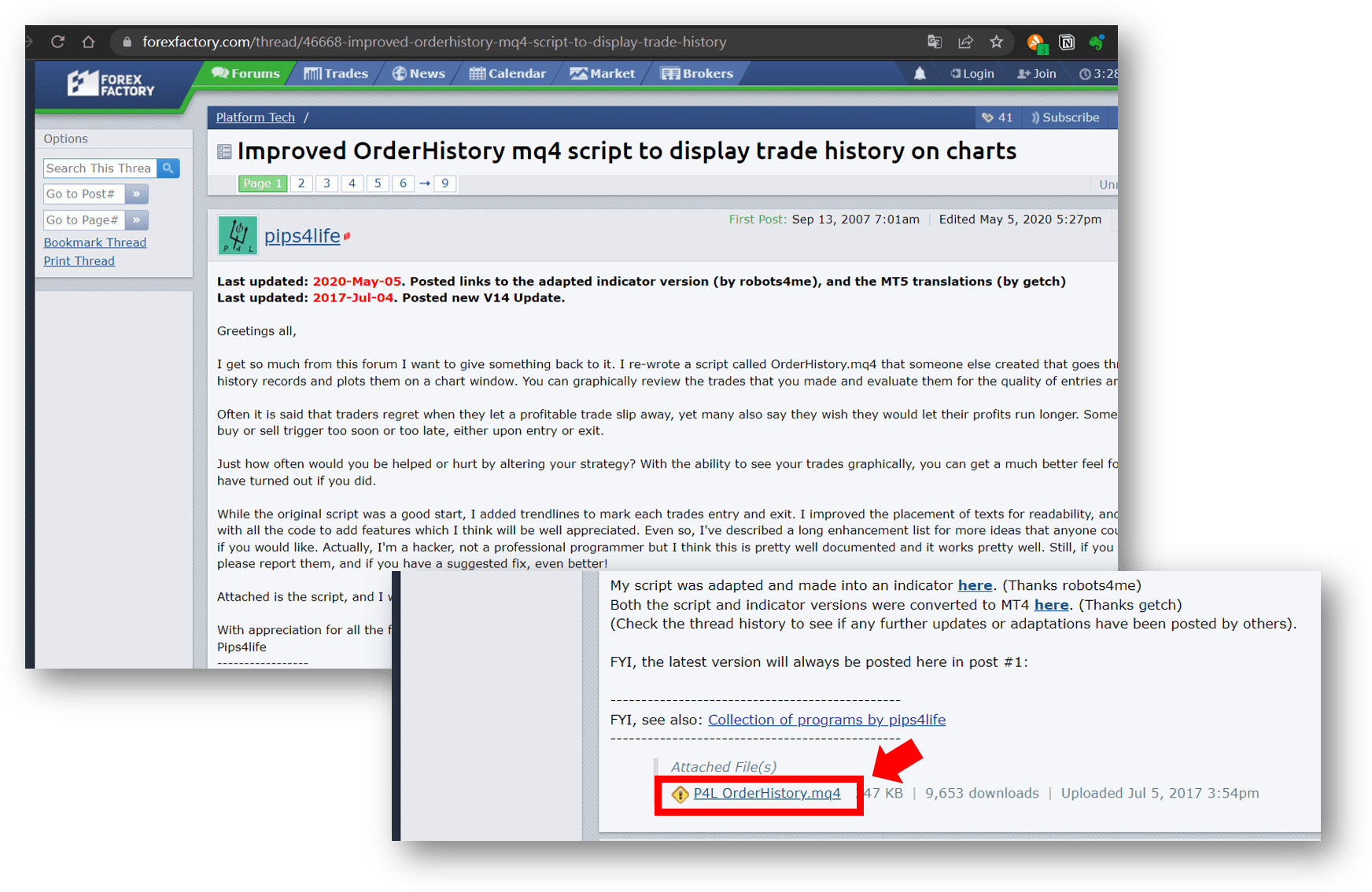The image size is (1372, 892).
Task: Open the Notion extension icon
Action: click(x=1067, y=42)
